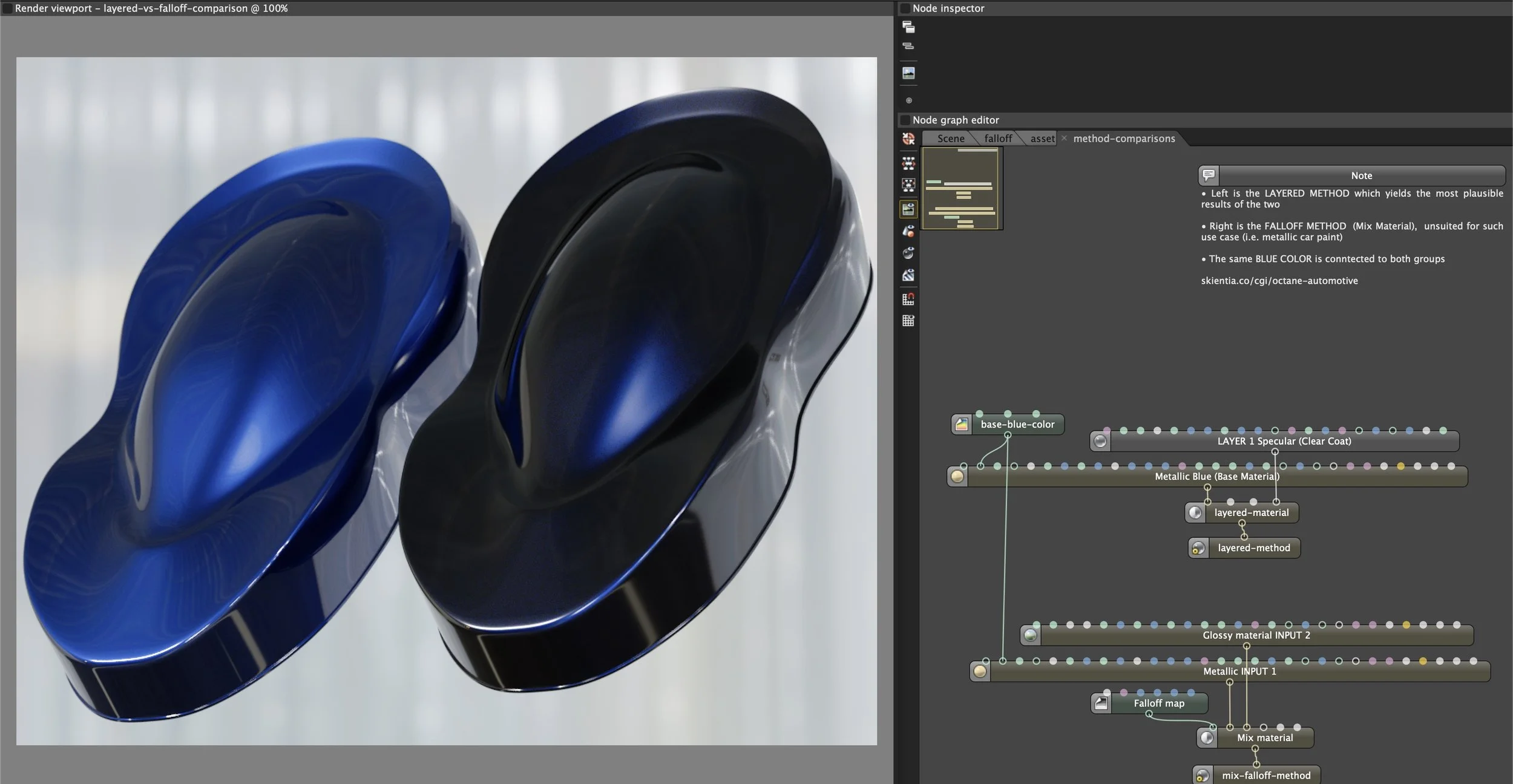Expand all nodes in Node inspector
Image resolution: width=1513 pixels, height=784 pixels.
908,27
